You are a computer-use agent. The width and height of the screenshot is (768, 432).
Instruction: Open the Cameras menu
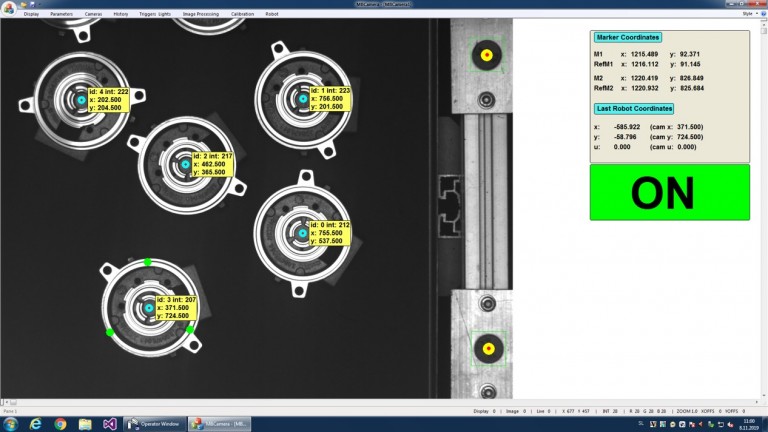pyautogui.click(x=94, y=14)
